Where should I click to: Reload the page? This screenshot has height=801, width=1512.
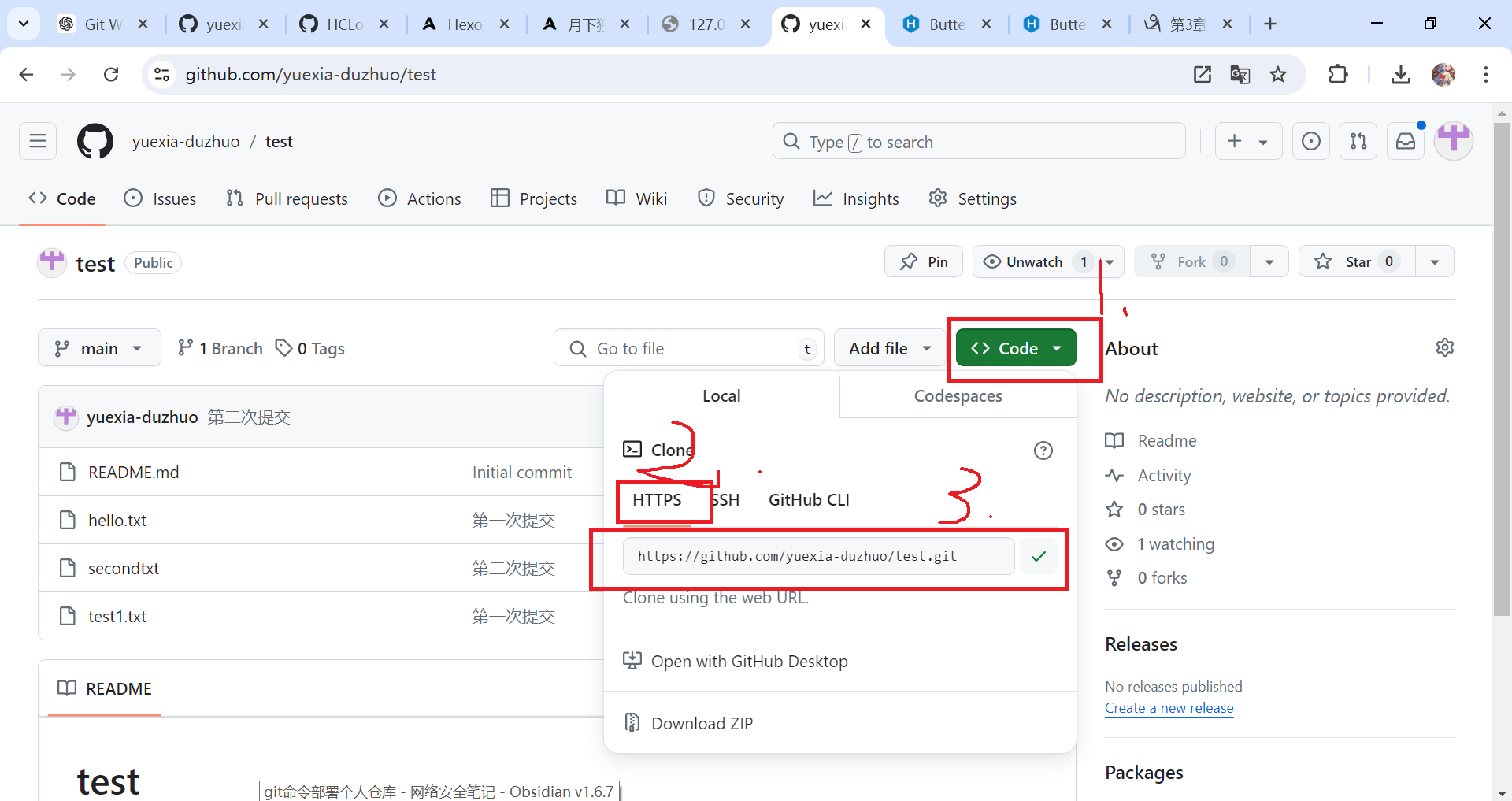[111, 74]
